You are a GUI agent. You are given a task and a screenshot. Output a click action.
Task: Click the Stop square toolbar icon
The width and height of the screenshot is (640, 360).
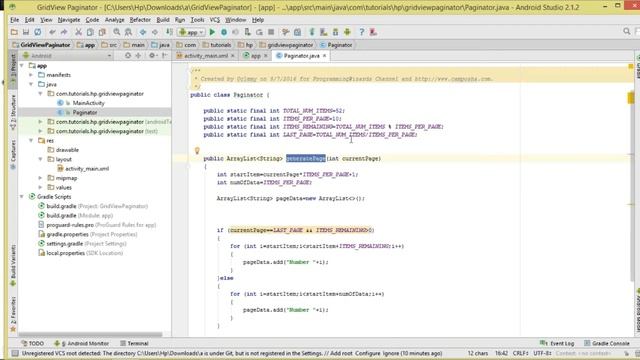pyautogui.click(x=271, y=32)
